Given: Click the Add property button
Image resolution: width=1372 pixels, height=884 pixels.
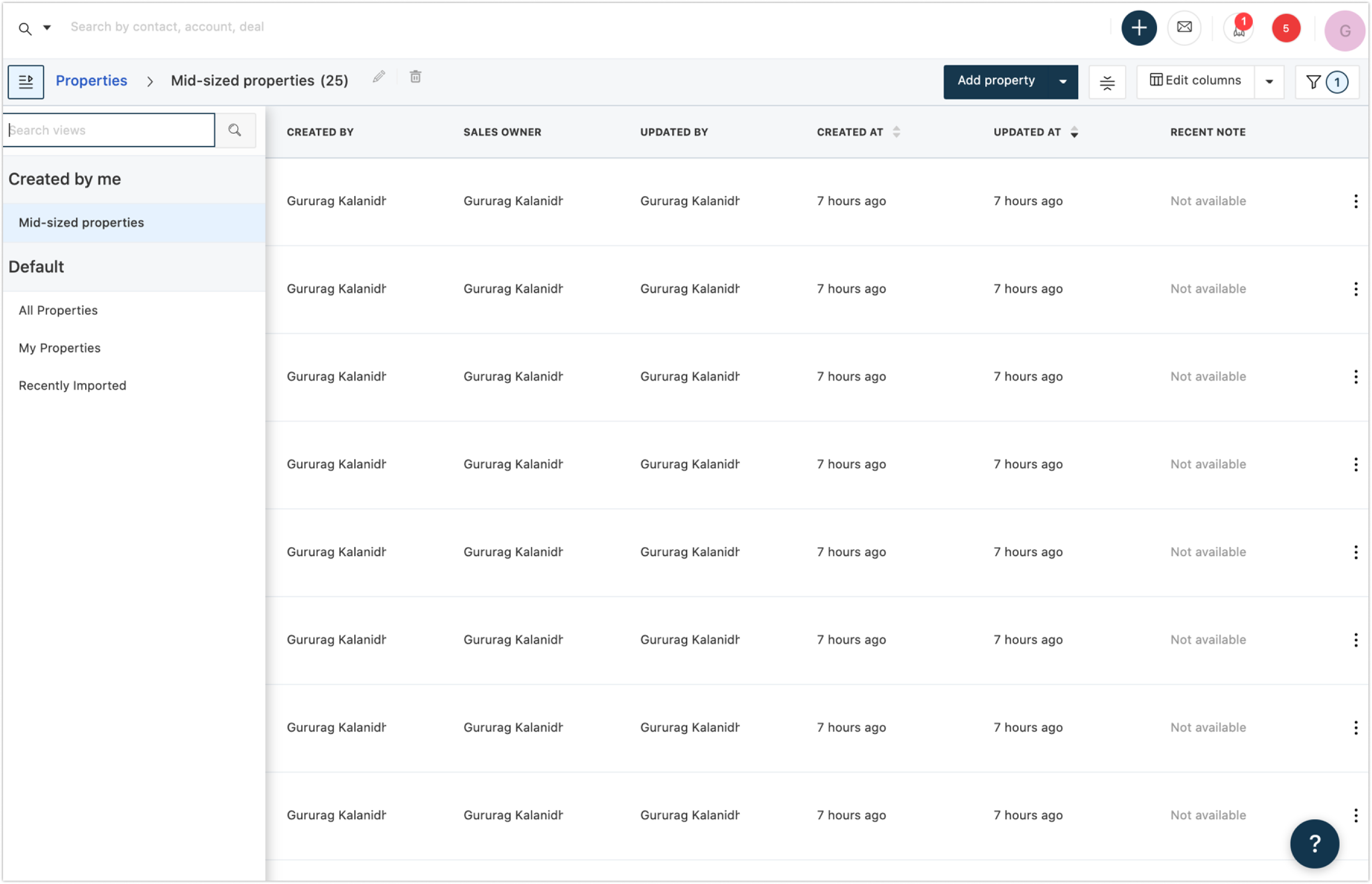Looking at the screenshot, I should pos(996,81).
